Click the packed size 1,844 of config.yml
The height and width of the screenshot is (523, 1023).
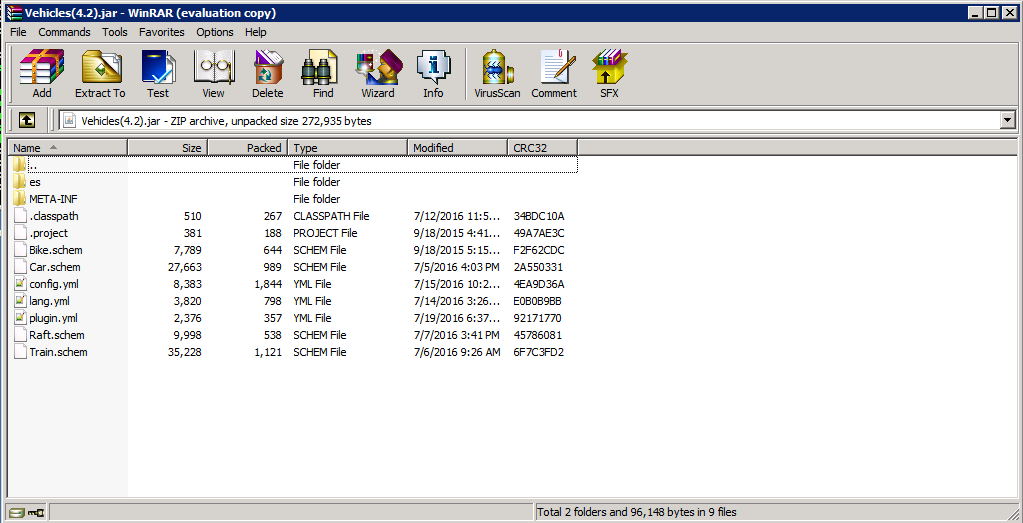268,284
